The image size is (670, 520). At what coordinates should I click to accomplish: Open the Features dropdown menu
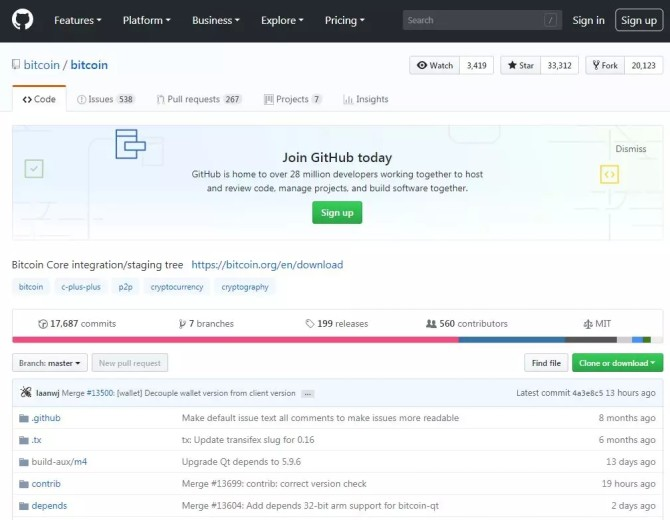point(77,20)
